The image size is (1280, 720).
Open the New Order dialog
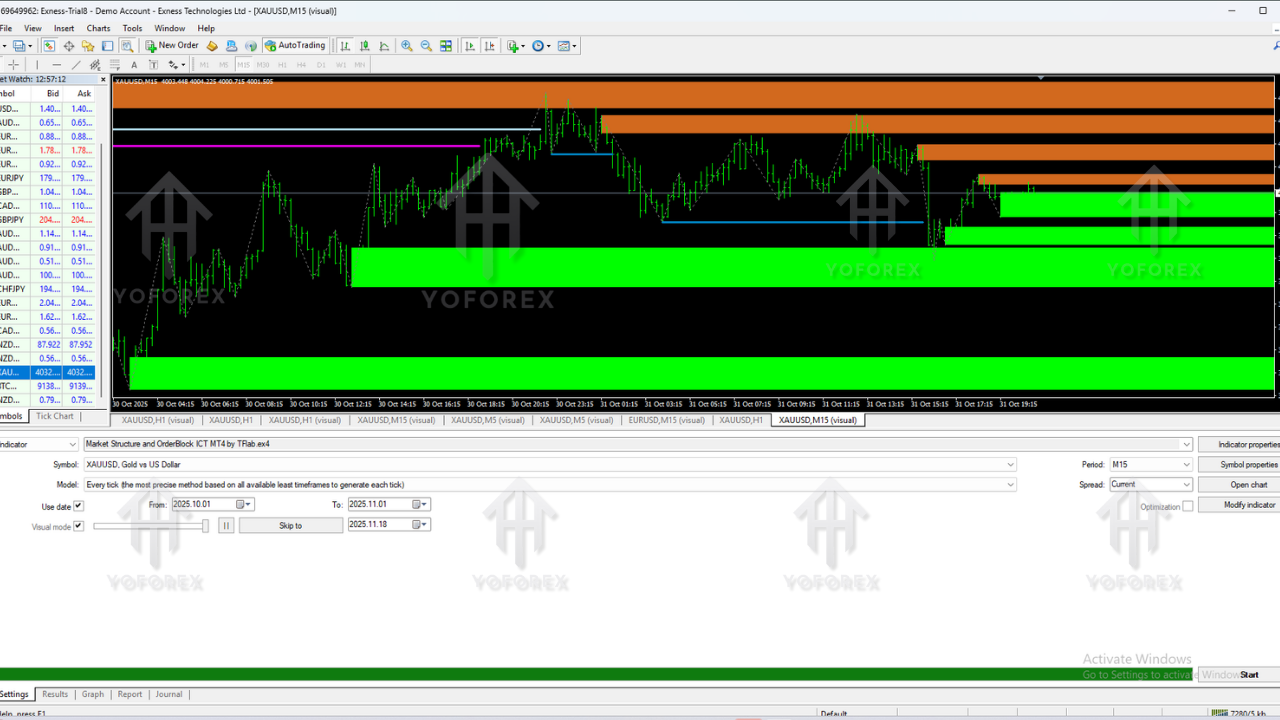tap(170, 45)
